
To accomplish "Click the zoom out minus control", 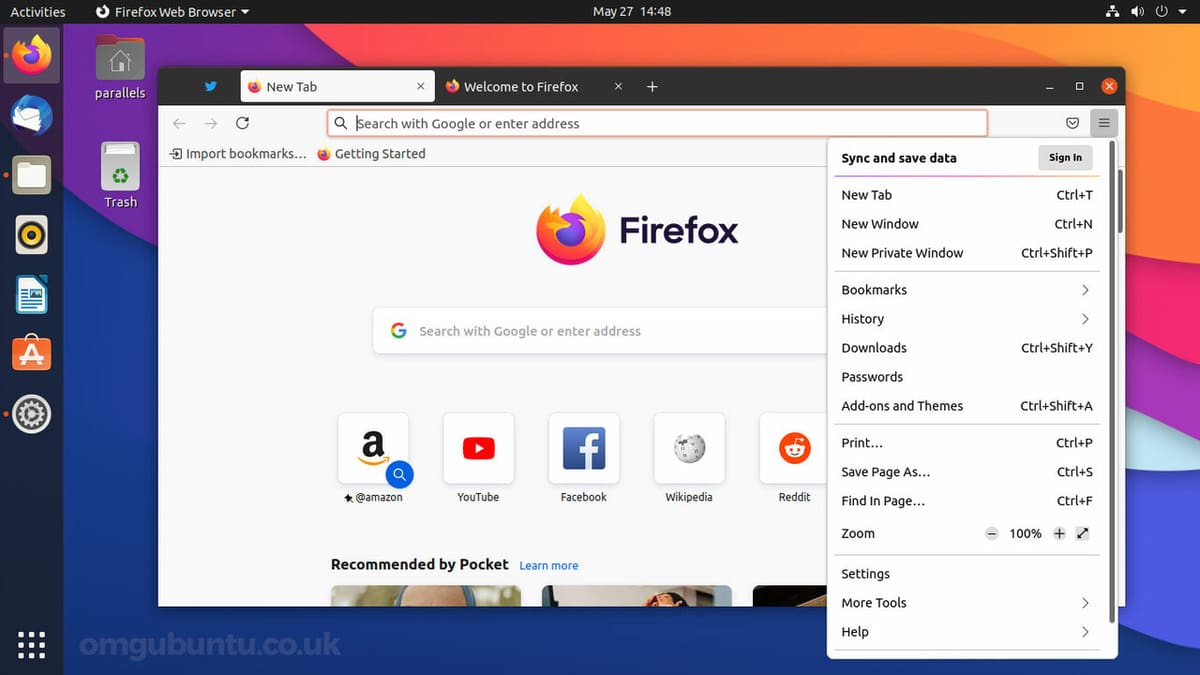I will click(x=991, y=533).
